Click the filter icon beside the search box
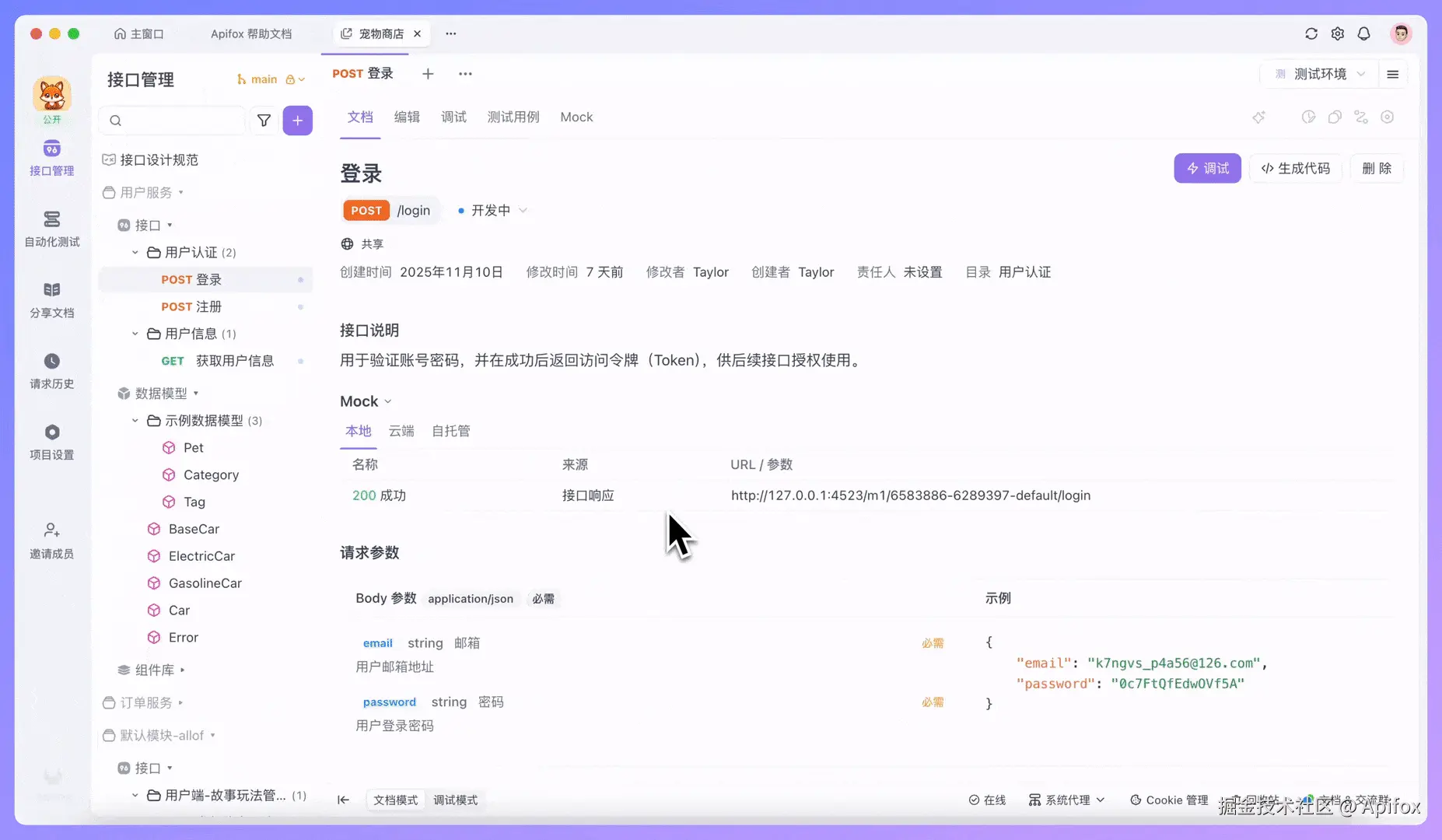Viewport: 1442px width, 840px height. (264, 121)
